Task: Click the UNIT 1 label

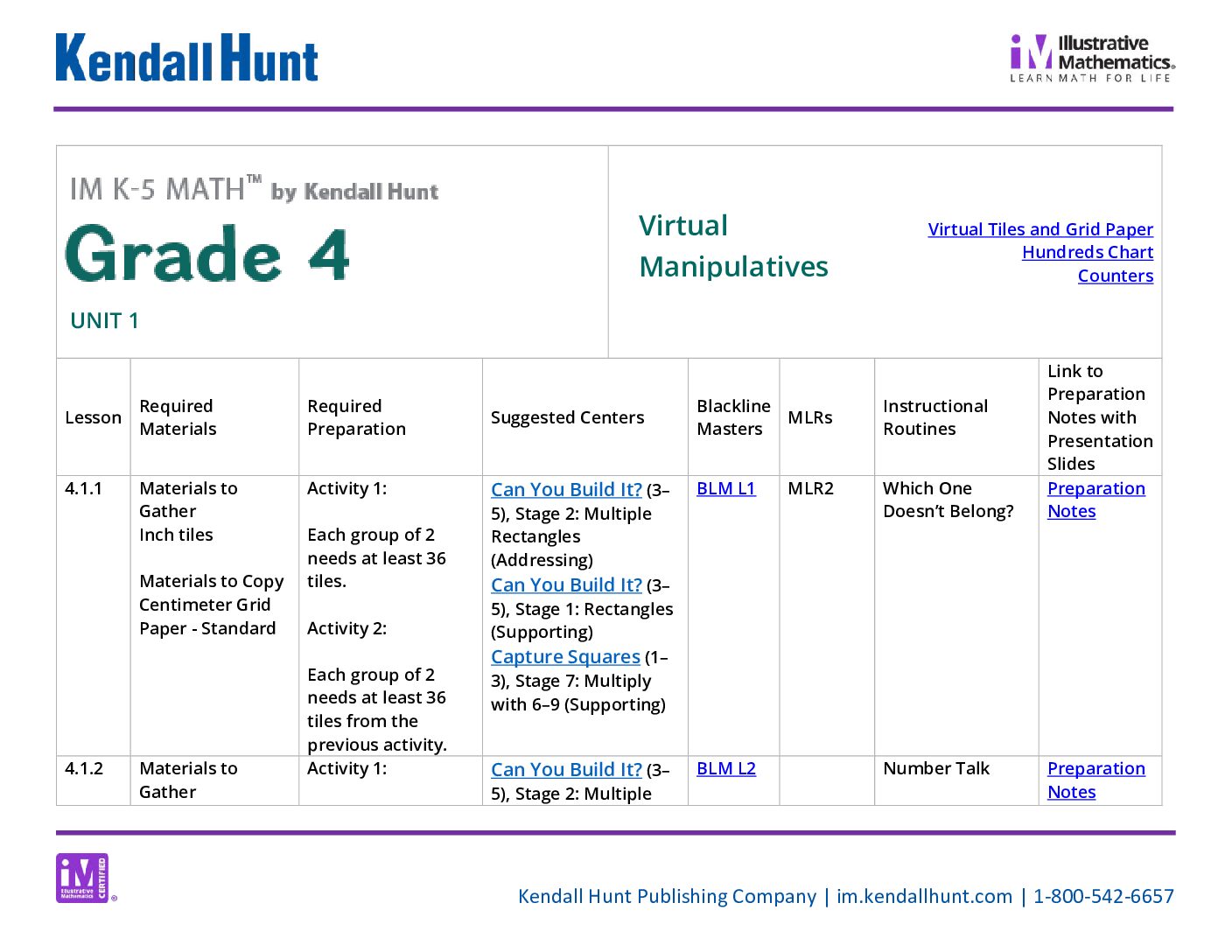Action: click(104, 320)
